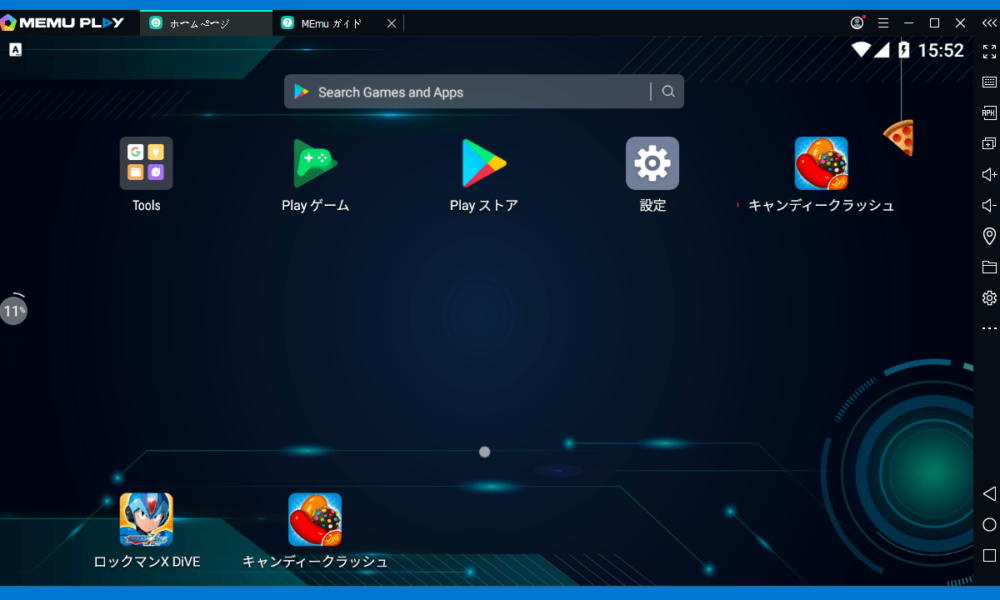Open the hamburger menu in the titlebar
The height and width of the screenshot is (600, 1000).
tap(883, 21)
